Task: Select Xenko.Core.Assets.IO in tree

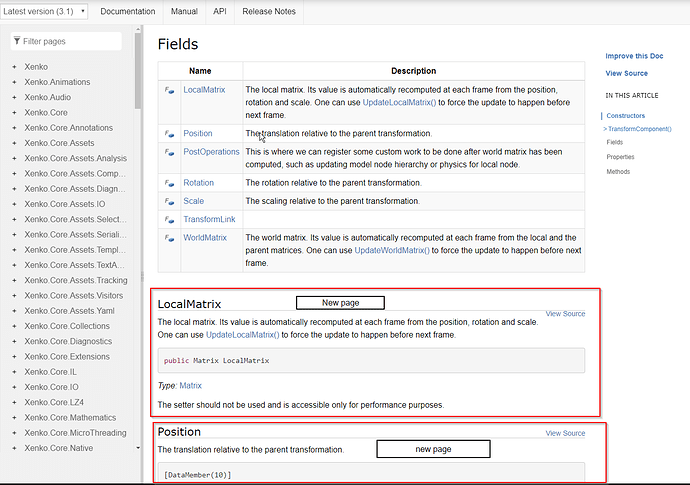Action: pos(65,204)
